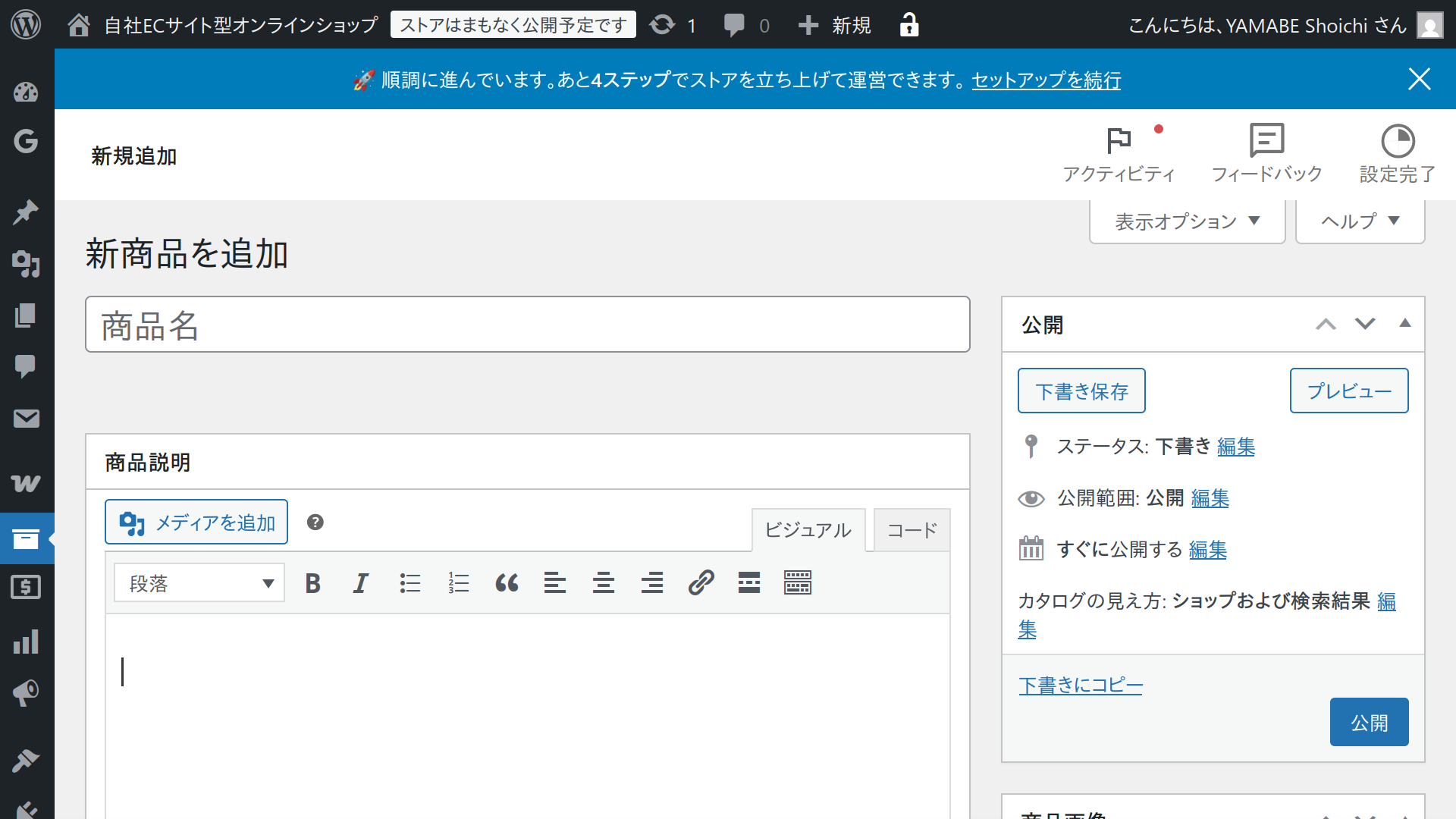Collapse the 公開 panel with its arrow
Image resolution: width=1456 pixels, height=819 pixels.
[1406, 324]
